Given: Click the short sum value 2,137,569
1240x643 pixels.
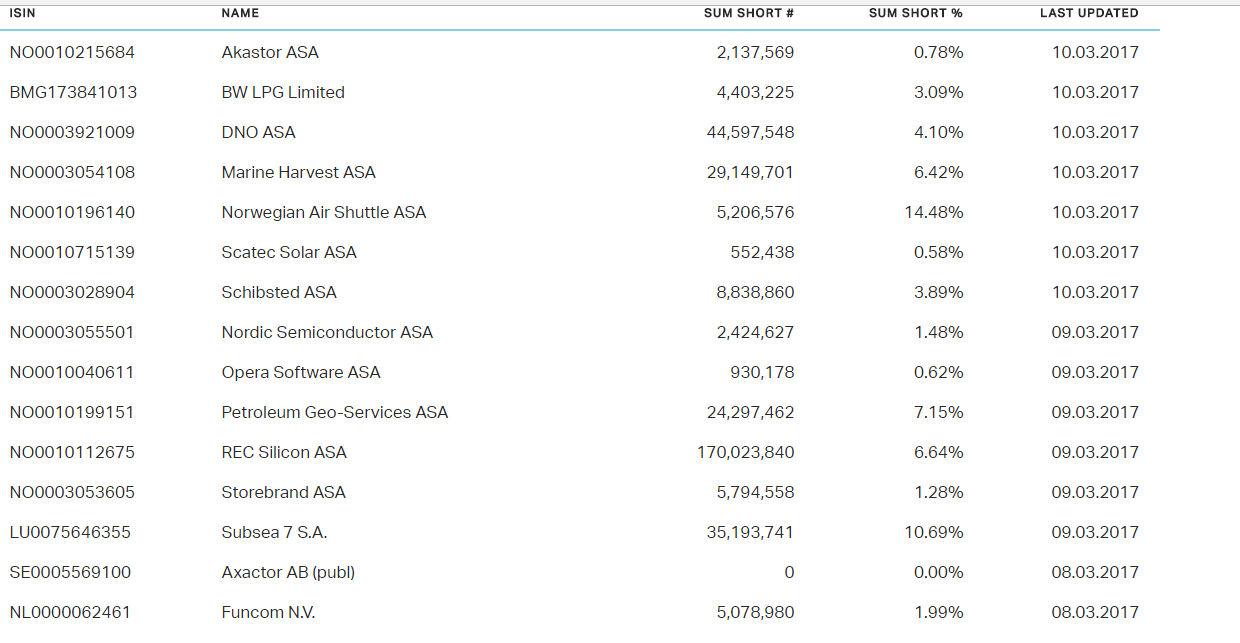Looking at the screenshot, I should click(755, 52).
